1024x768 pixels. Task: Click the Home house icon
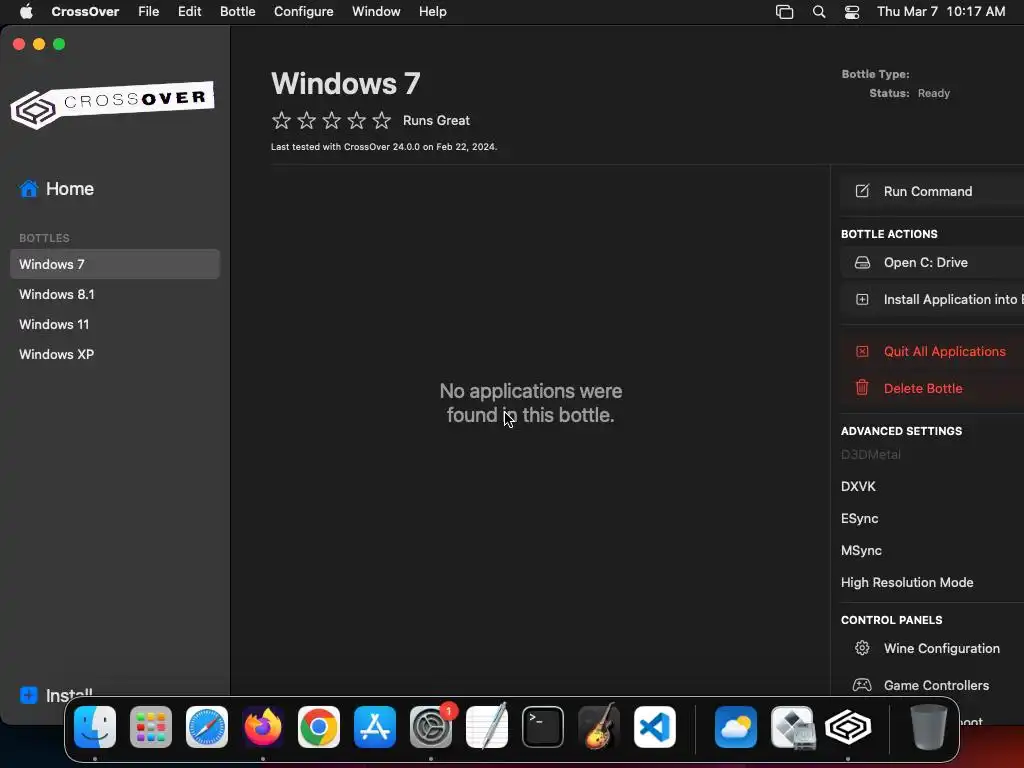[29, 189]
